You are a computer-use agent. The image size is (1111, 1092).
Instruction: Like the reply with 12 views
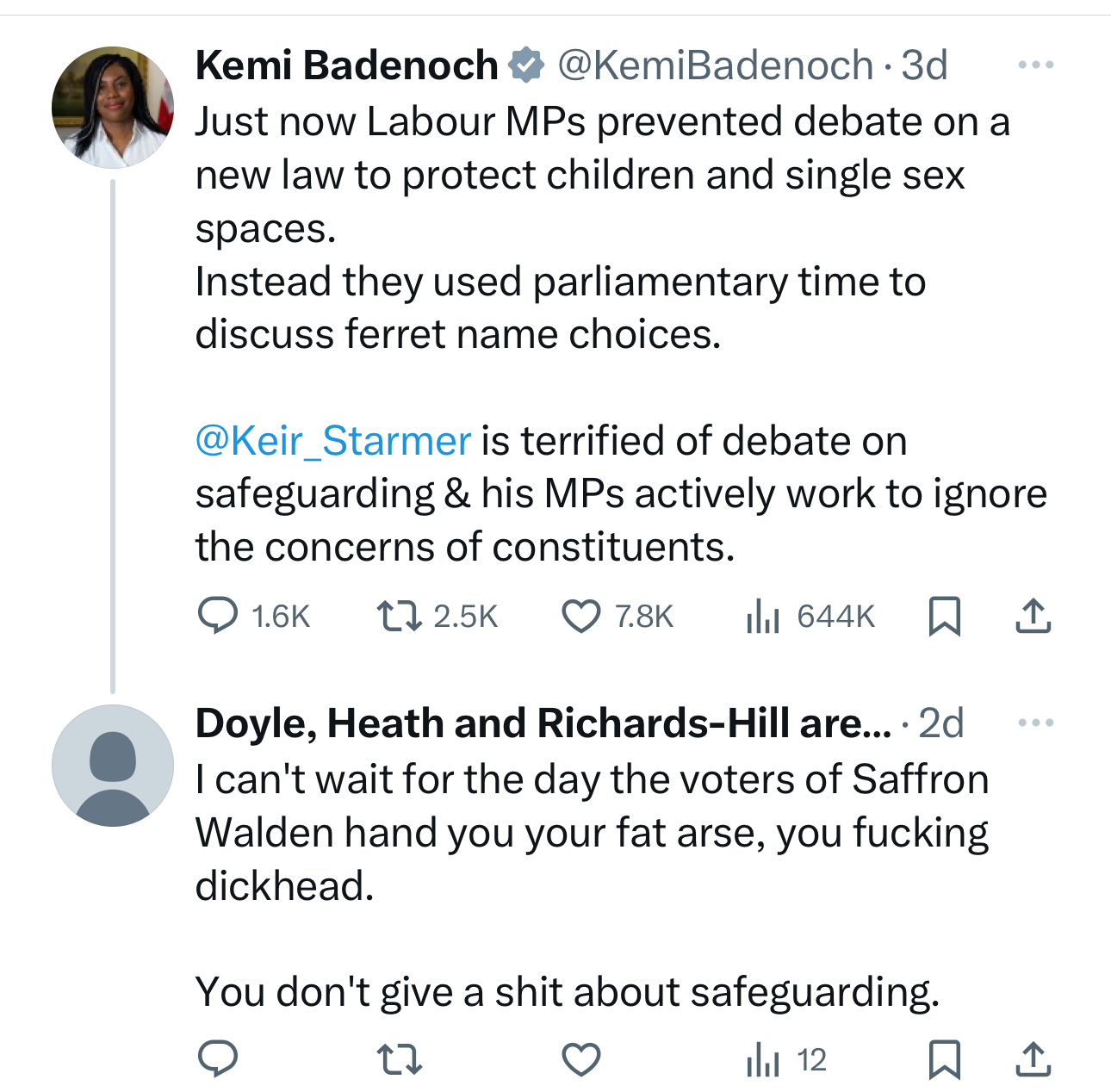point(581,1059)
